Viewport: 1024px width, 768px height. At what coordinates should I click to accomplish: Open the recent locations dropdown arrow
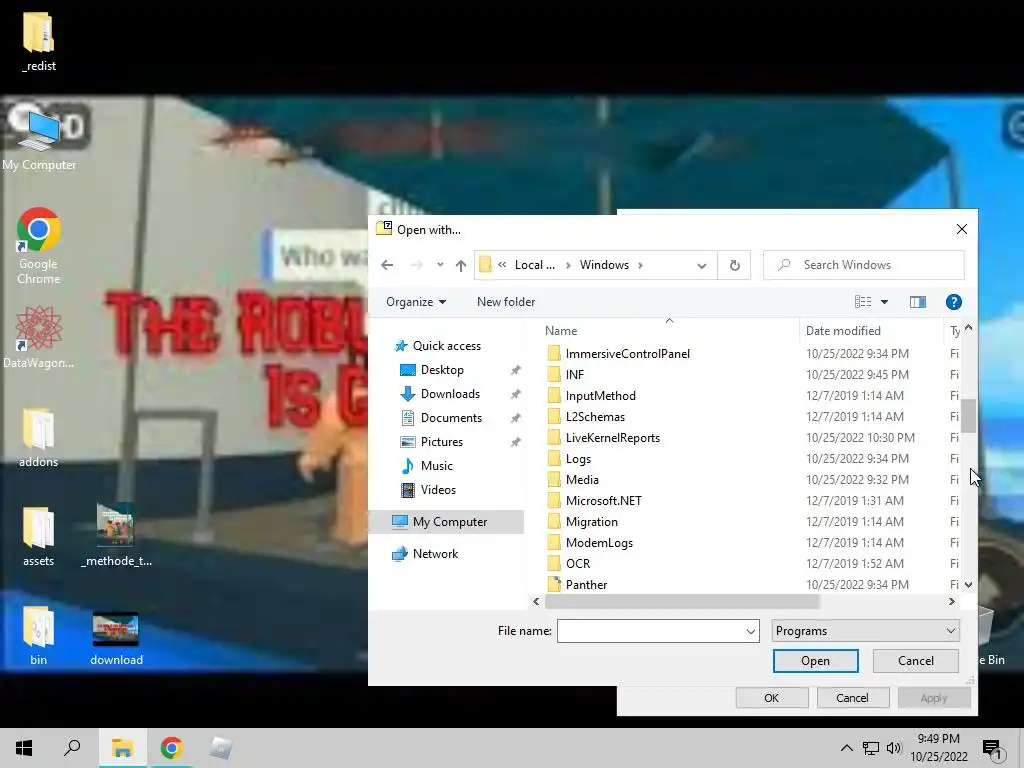pos(440,265)
